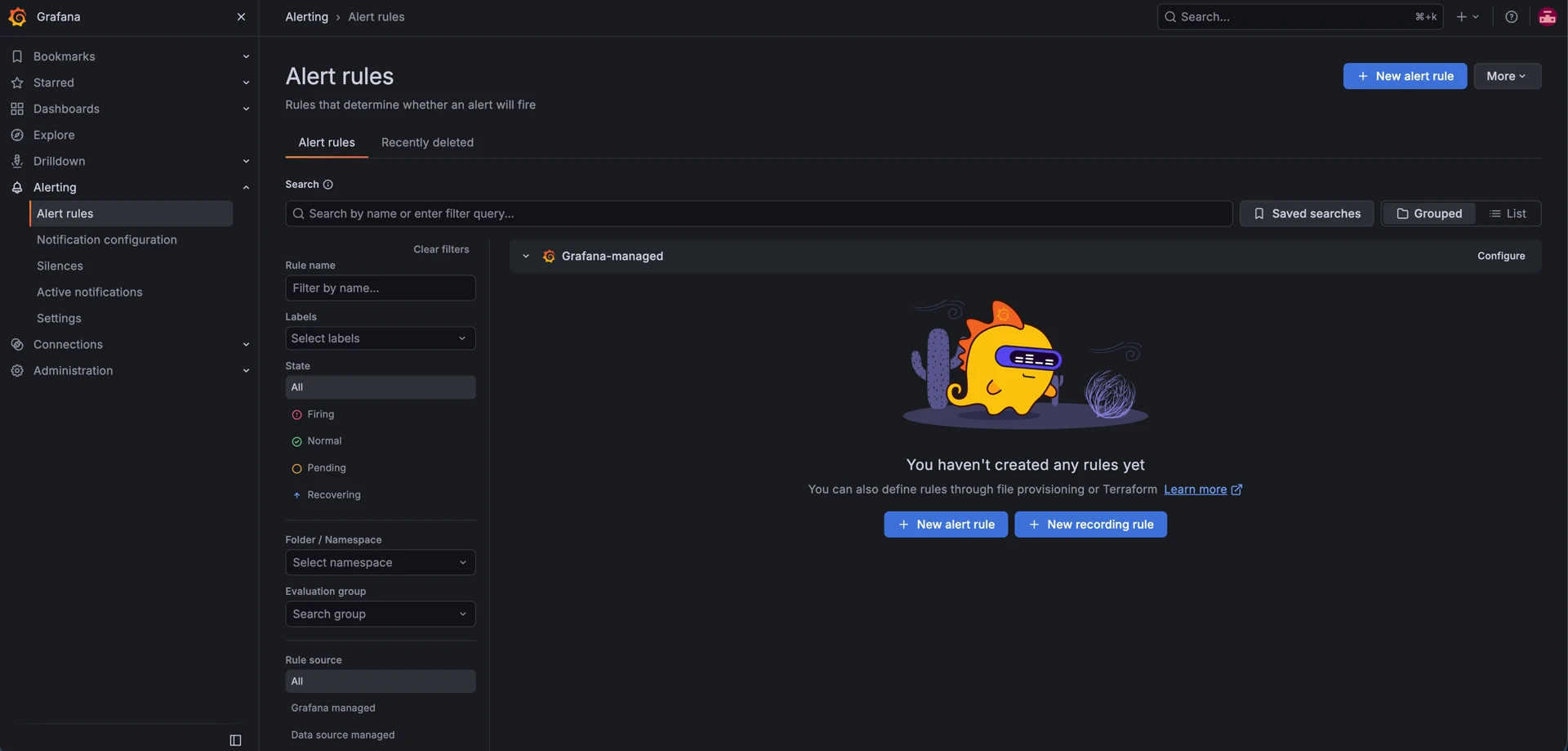Click Configure for Grafana-managed
Viewport: 1568px width, 751px height.
tap(1501, 257)
